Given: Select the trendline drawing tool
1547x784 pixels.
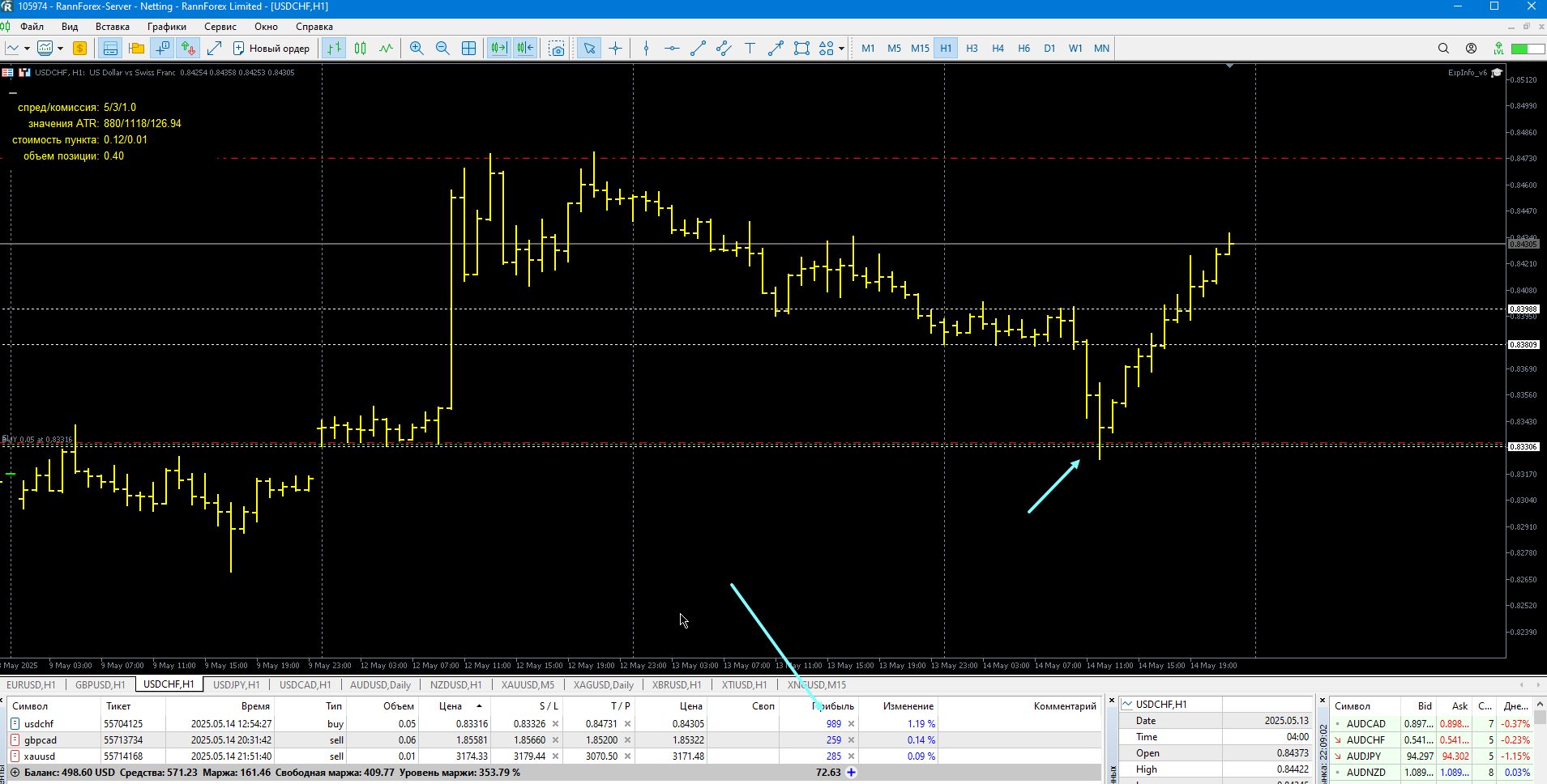Looking at the screenshot, I should pos(698,49).
